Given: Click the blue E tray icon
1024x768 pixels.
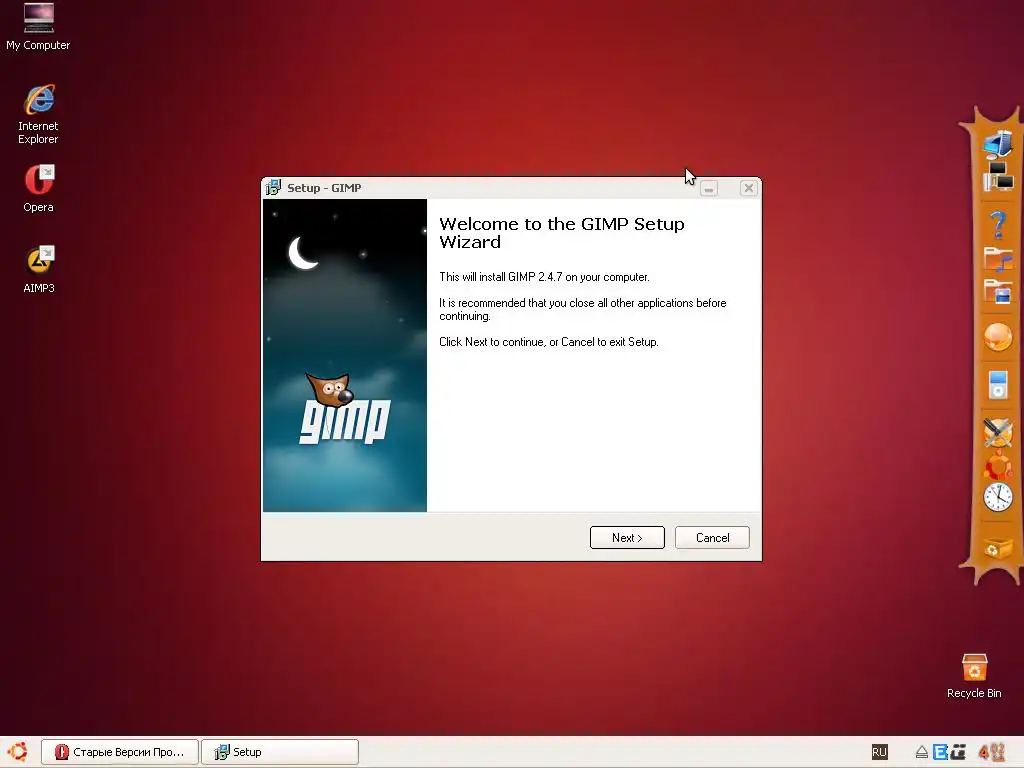Looking at the screenshot, I should (940, 752).
